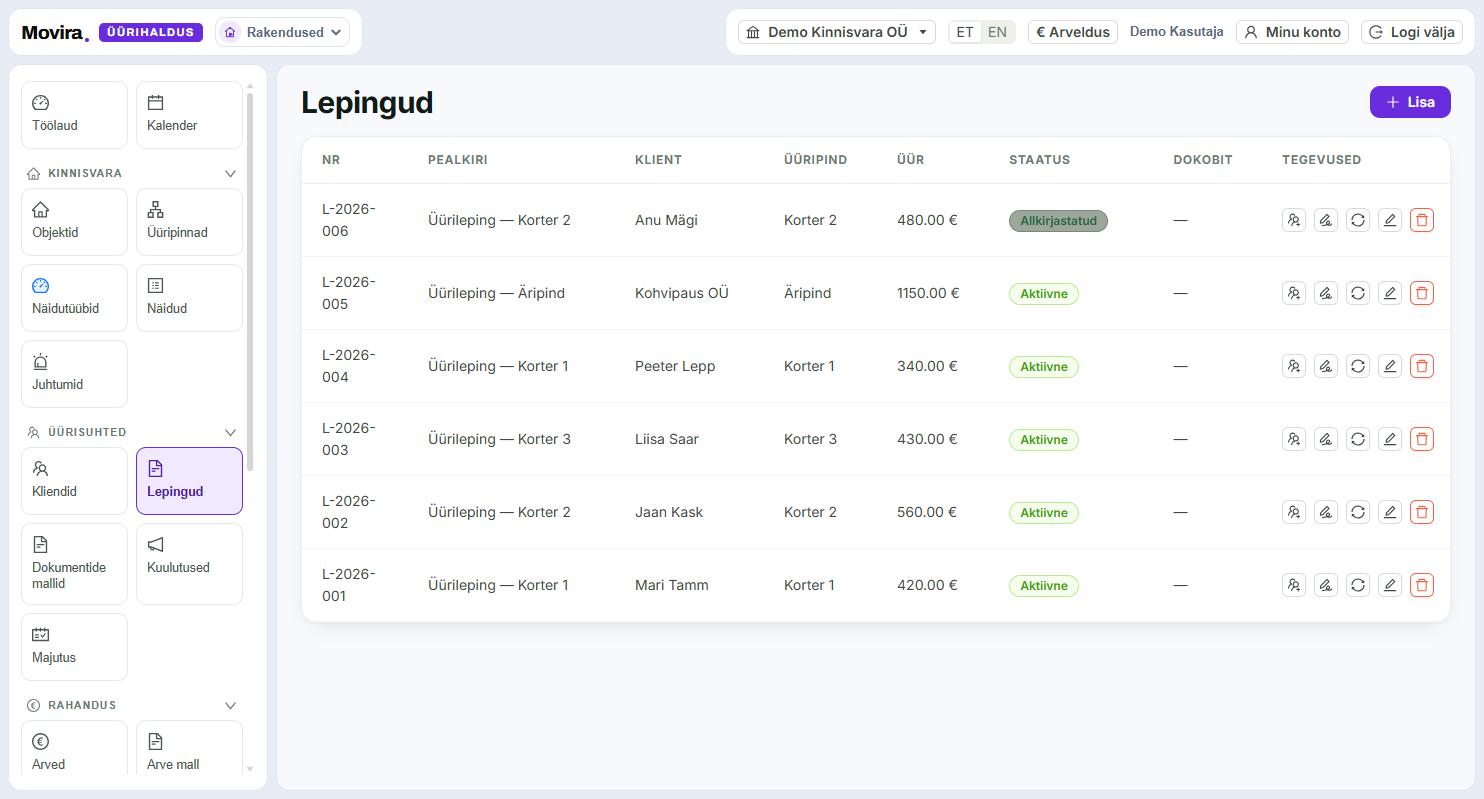
Task: Open Kalender in the sidebar
Action: pos(189,115)
